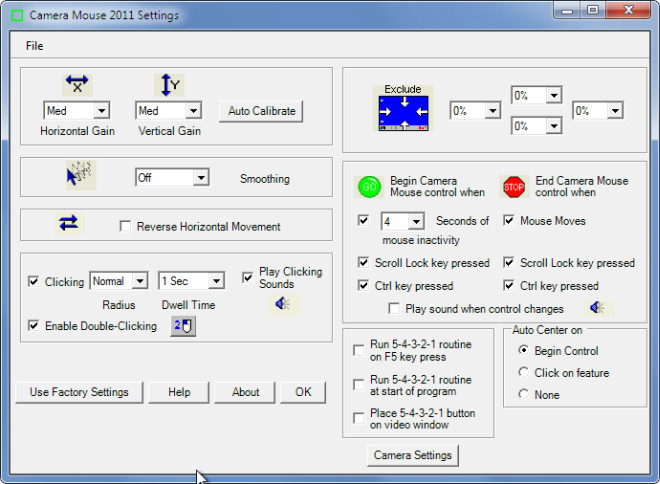Toggle End control Scroll Lock key checkbox

(508, 262)
